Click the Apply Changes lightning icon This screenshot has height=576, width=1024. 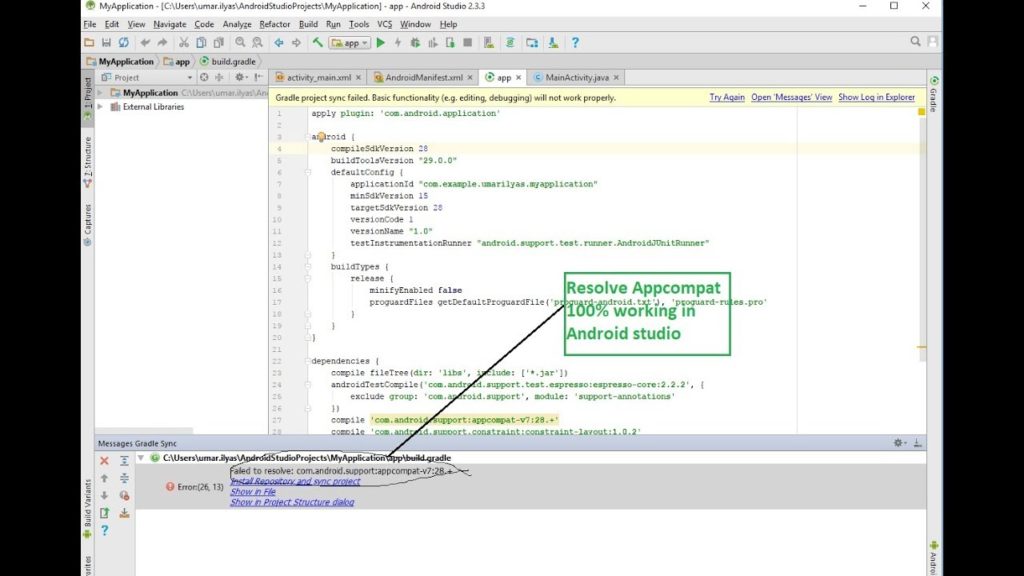click(x=398, y=42)
